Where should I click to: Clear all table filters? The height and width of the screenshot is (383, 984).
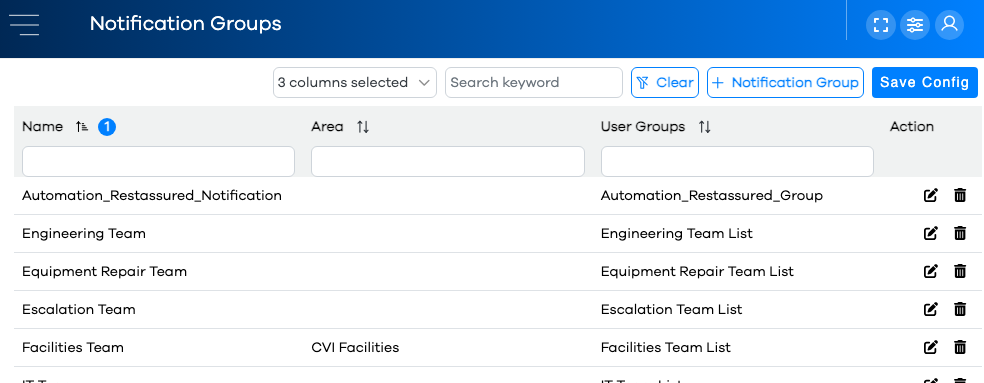pos(665,82)
